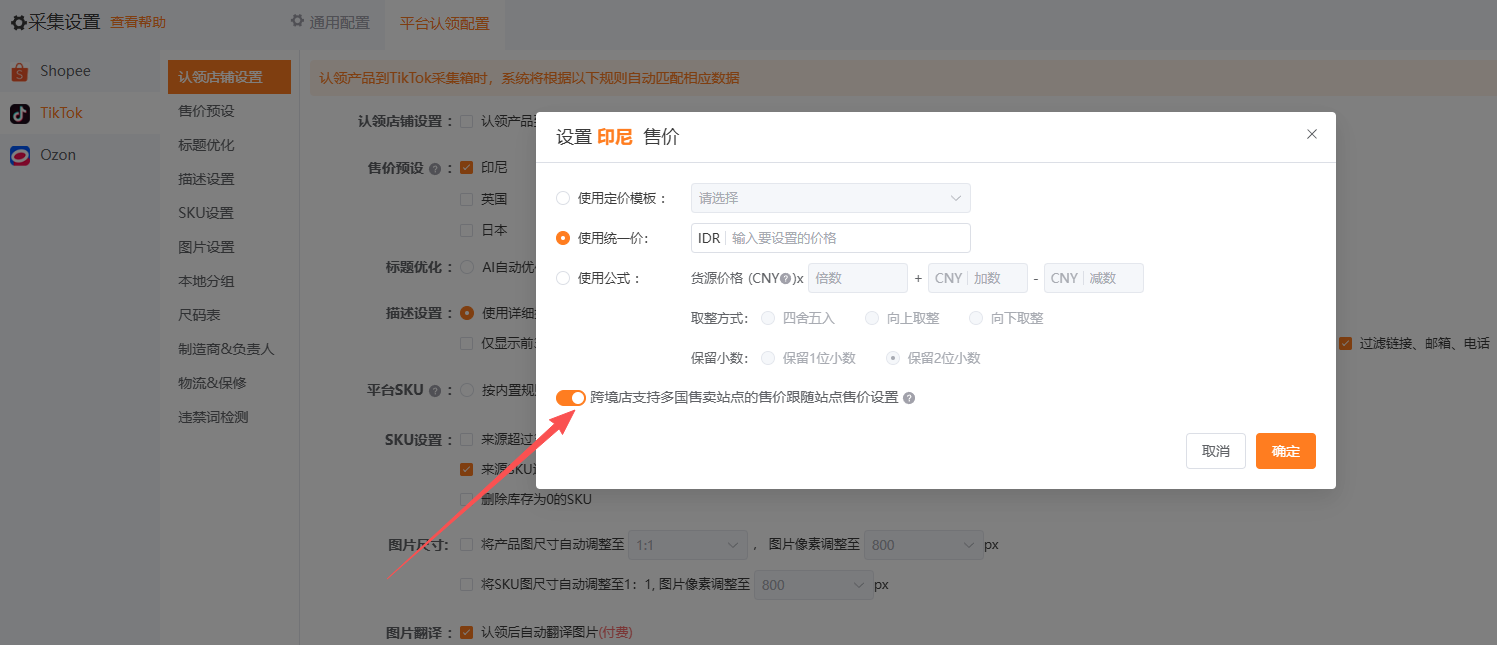1497x645 pixels.
Task: Click the 确定 button
Action: (x=1286, y=451)
